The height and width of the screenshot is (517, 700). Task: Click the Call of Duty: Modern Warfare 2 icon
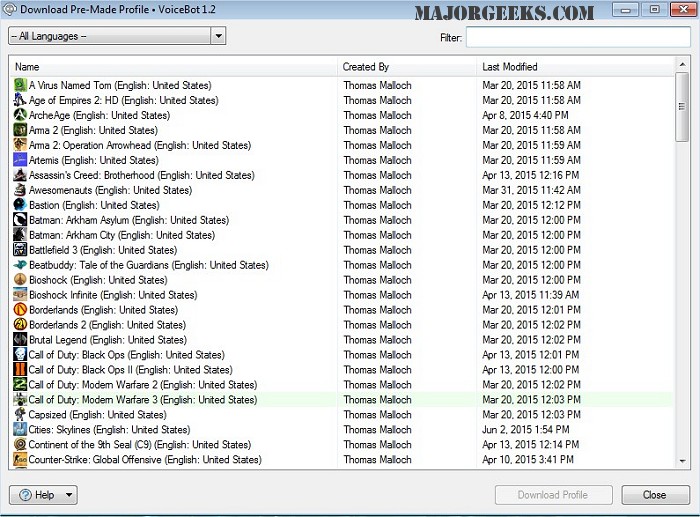click(20, 384)
